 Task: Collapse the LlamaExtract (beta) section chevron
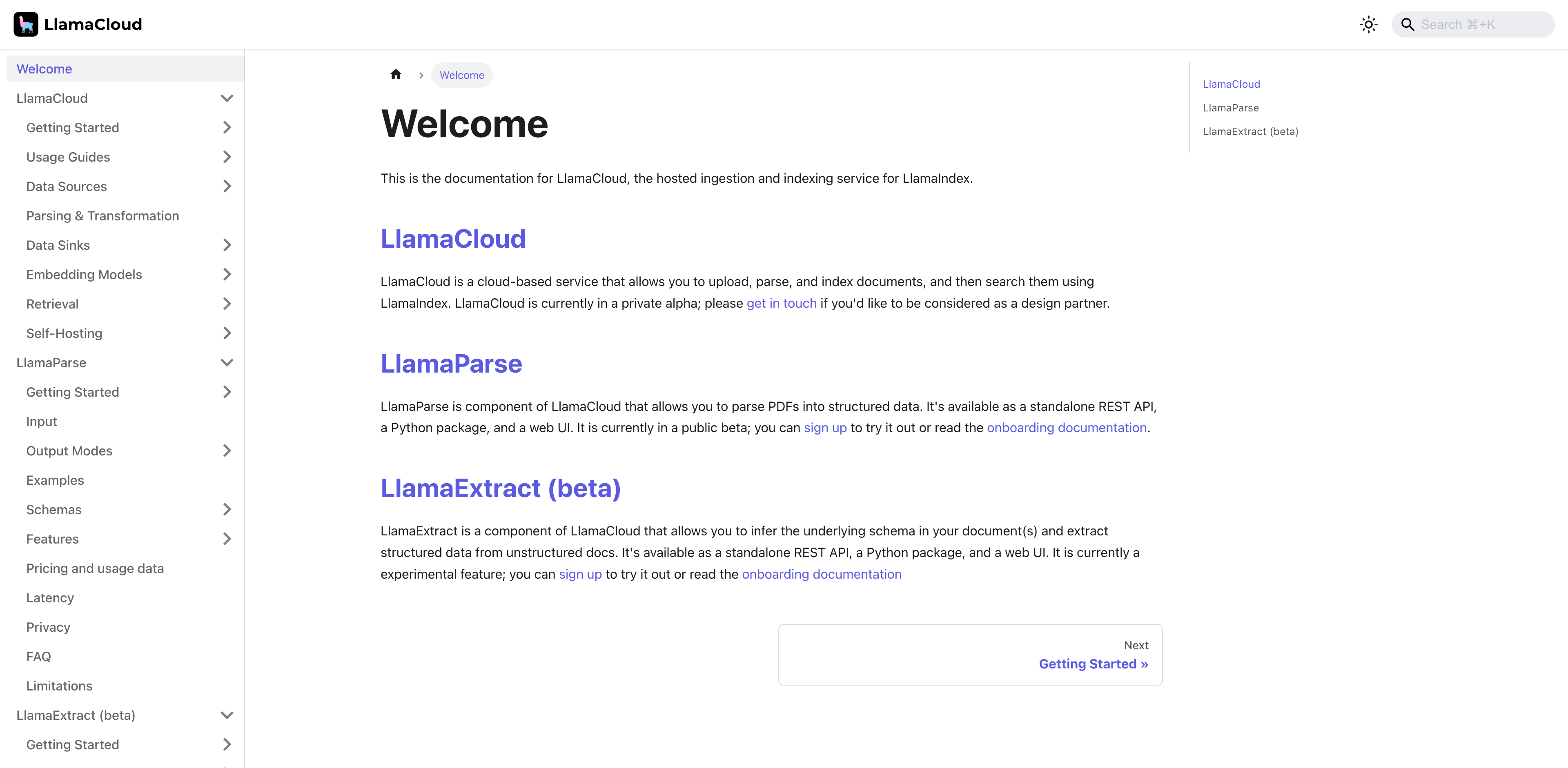coord(227,715)
